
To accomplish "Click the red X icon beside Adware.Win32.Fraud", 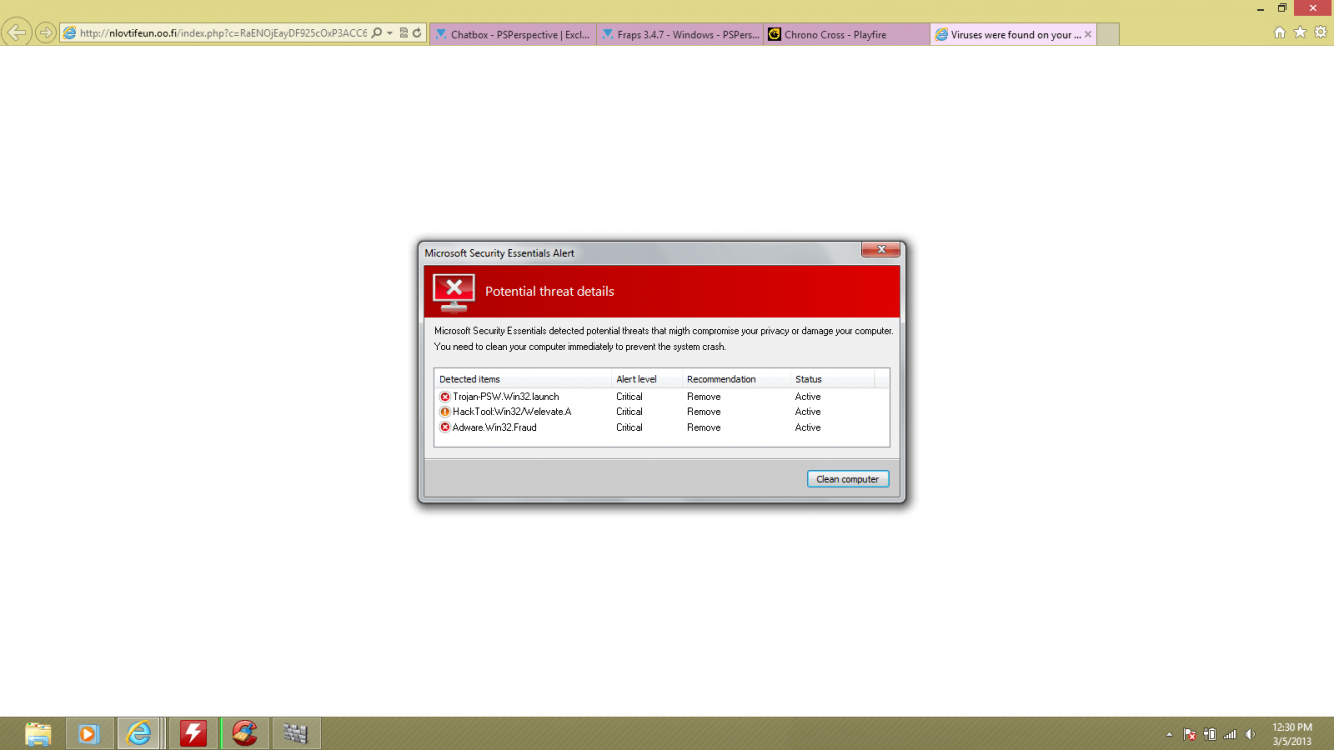I will click(445, 427).
